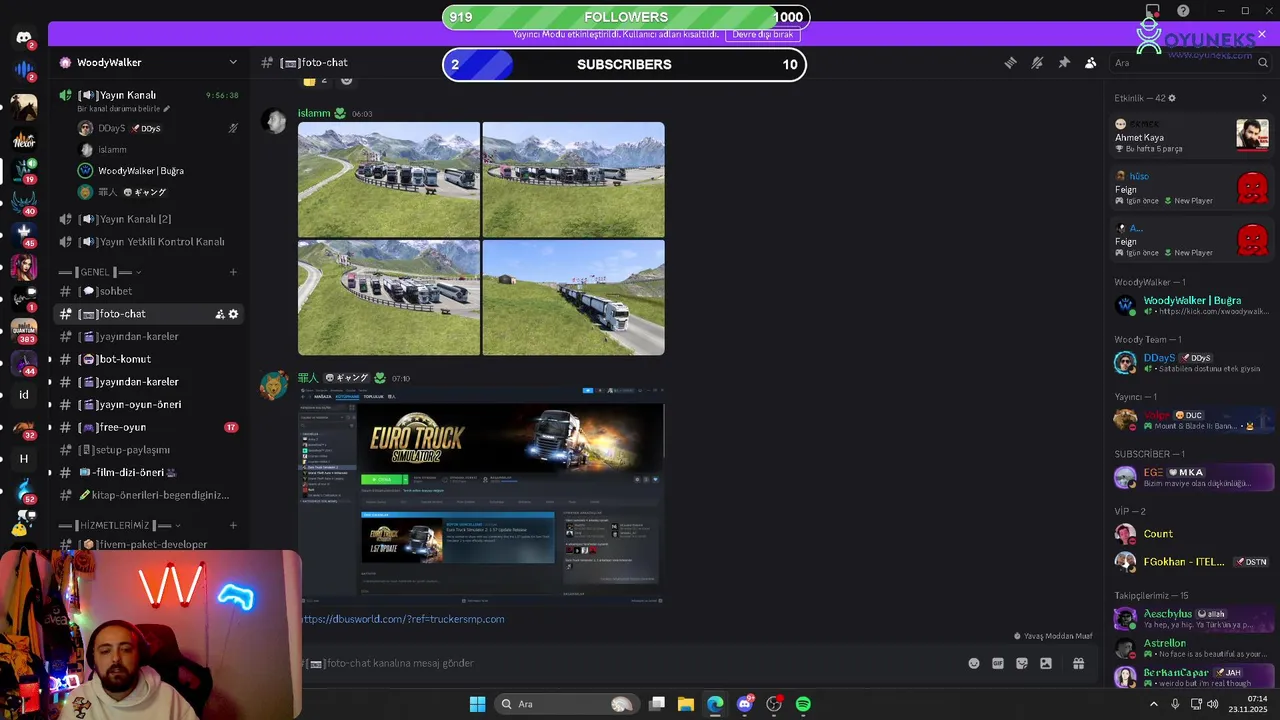Open the Euro Truck Simulator 2 screenshot
Image resolution: width=1280 pixels, height=720 pixels.
481,496
